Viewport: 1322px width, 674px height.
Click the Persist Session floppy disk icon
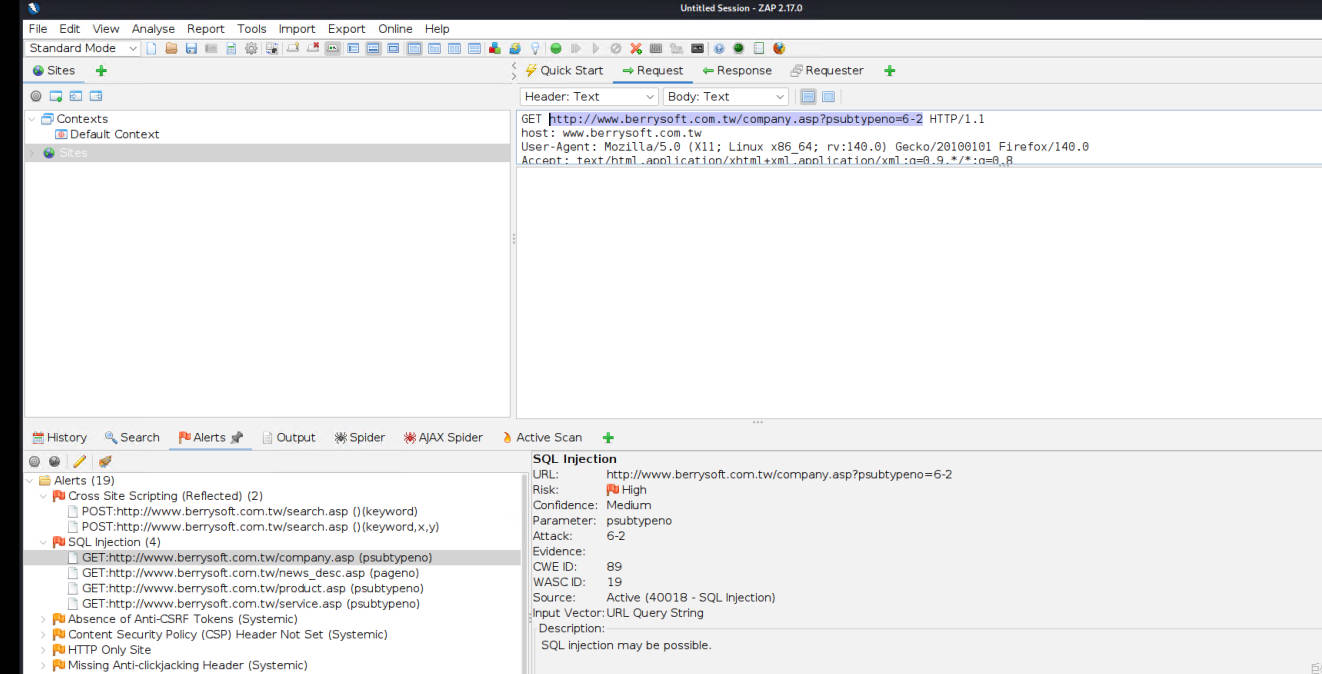(190, 48)
